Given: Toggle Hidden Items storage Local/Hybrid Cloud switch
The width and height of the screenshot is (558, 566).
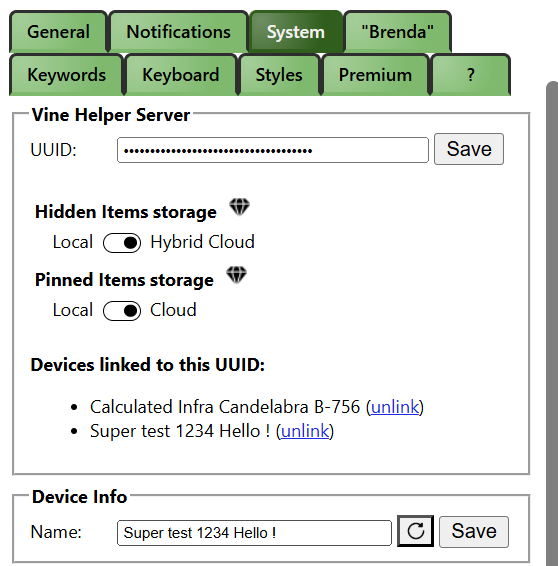Looking at the screenshot, I should pos(122,243).
